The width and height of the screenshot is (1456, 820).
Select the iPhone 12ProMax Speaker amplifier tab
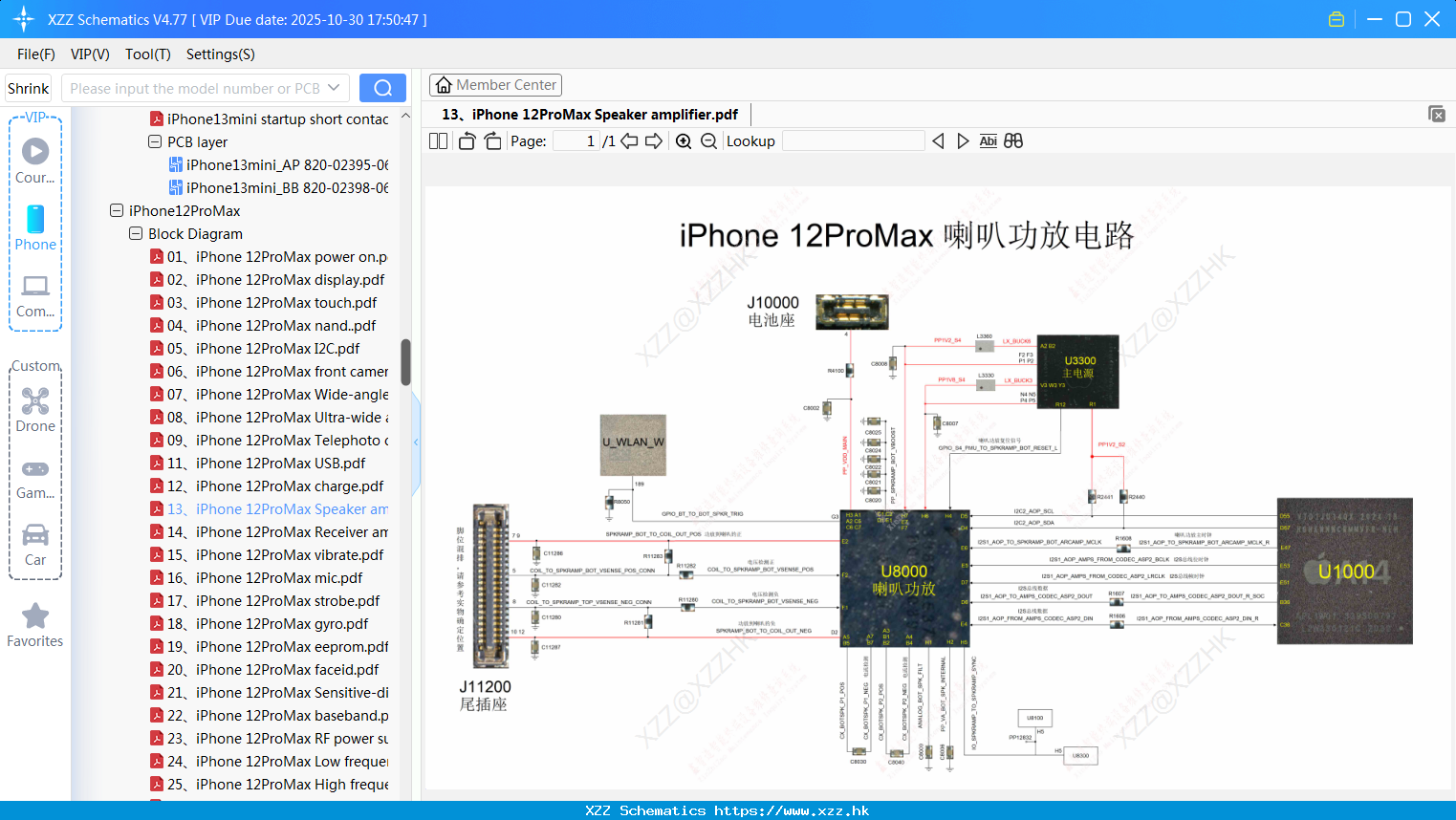pyautogui.click(x=590, y=115)
